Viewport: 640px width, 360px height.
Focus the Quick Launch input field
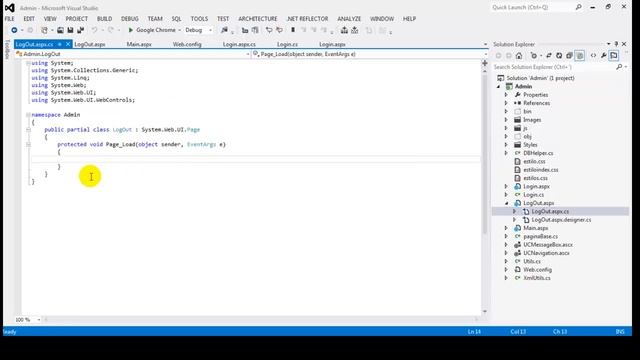531,7
